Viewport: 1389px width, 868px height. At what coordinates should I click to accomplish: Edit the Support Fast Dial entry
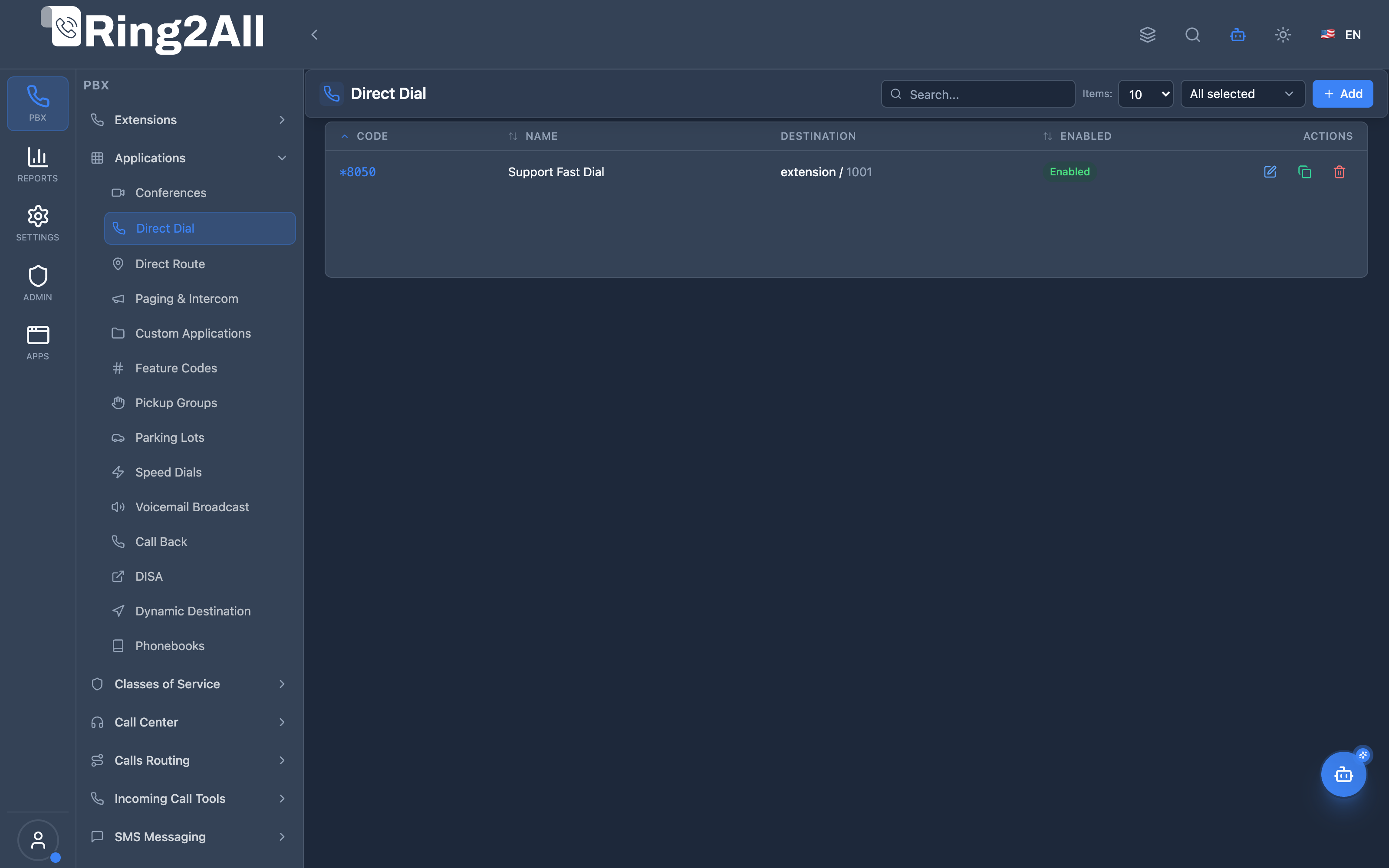tap(1270, 172)
